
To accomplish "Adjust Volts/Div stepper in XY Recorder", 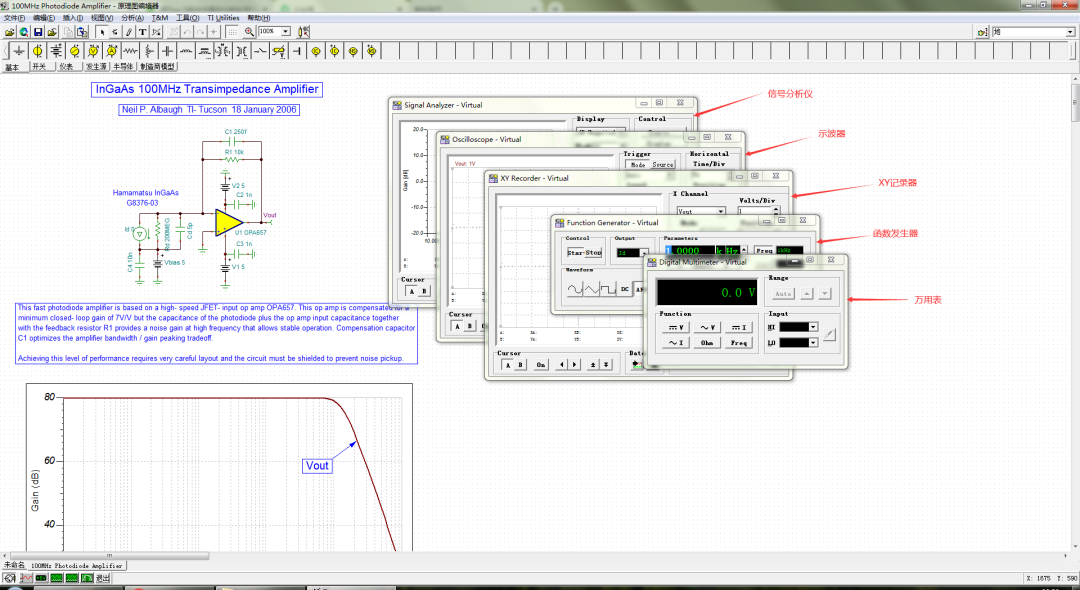I will coord(776,211).
